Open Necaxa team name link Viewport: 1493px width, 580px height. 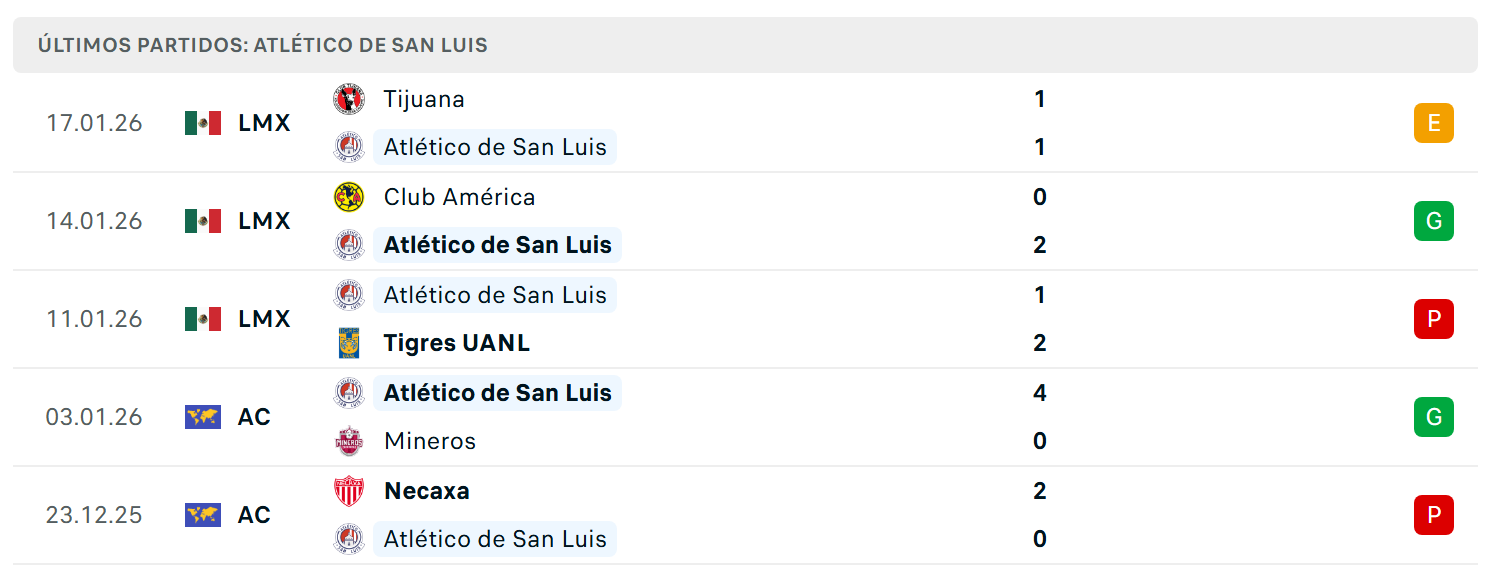[427, 491]
